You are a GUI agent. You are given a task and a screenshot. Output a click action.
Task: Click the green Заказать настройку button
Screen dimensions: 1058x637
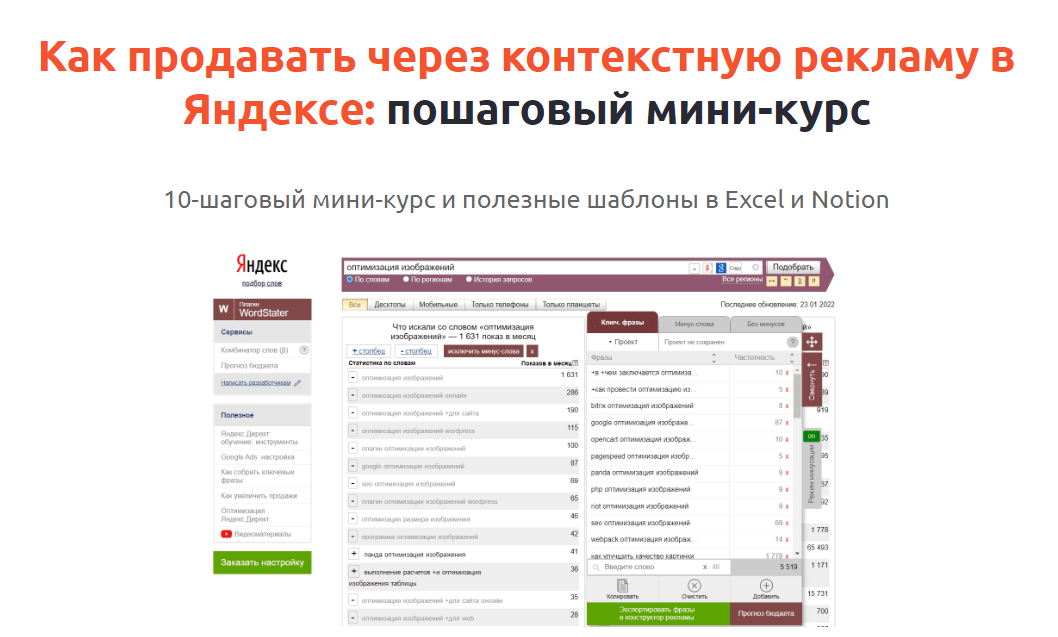[x=261, y=562]
